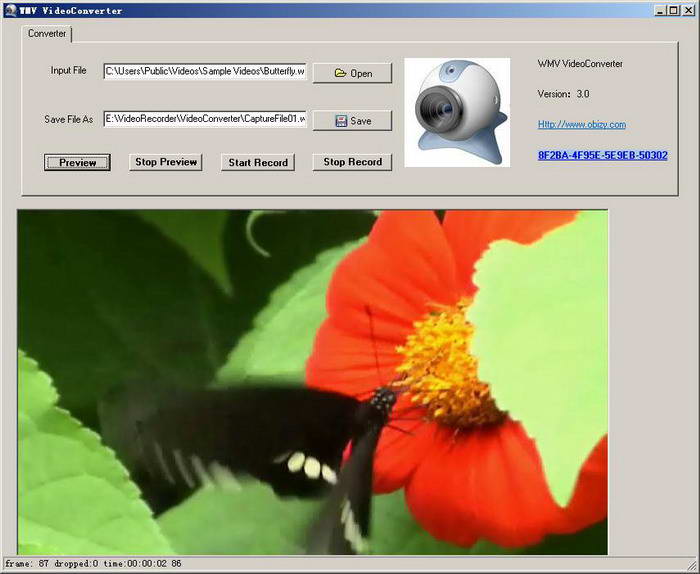Begin conversion with Start Record

258,162
